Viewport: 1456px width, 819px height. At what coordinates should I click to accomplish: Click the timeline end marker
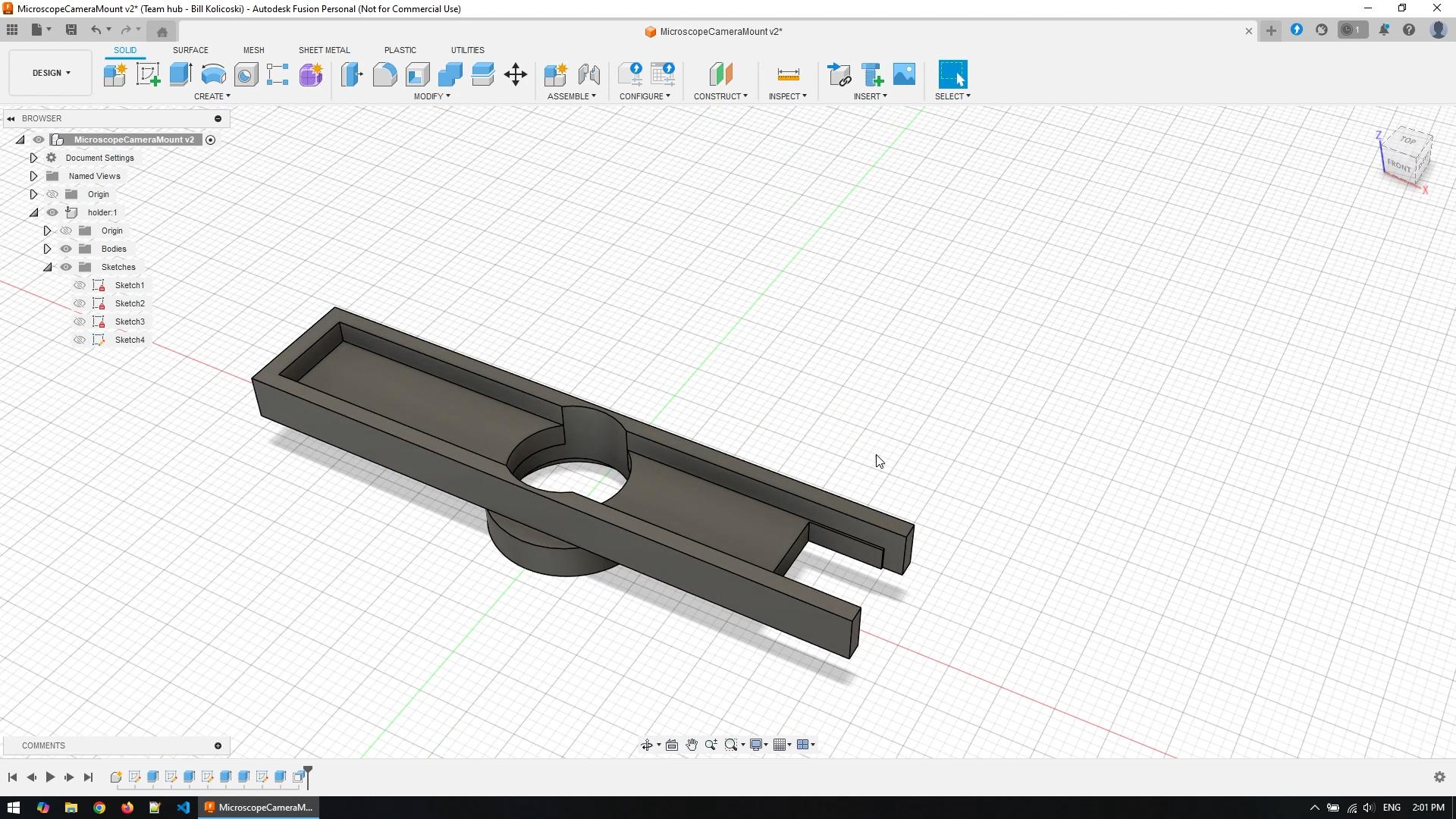coord(308,776)
